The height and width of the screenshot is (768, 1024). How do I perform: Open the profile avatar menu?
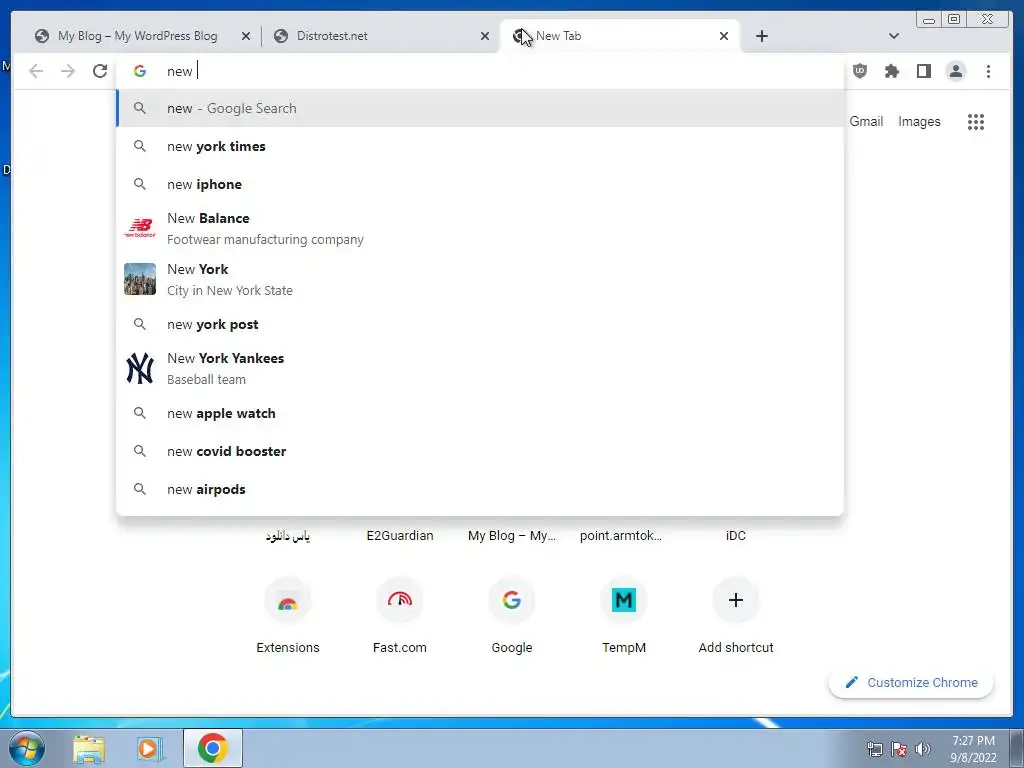(x=955, y=71)
